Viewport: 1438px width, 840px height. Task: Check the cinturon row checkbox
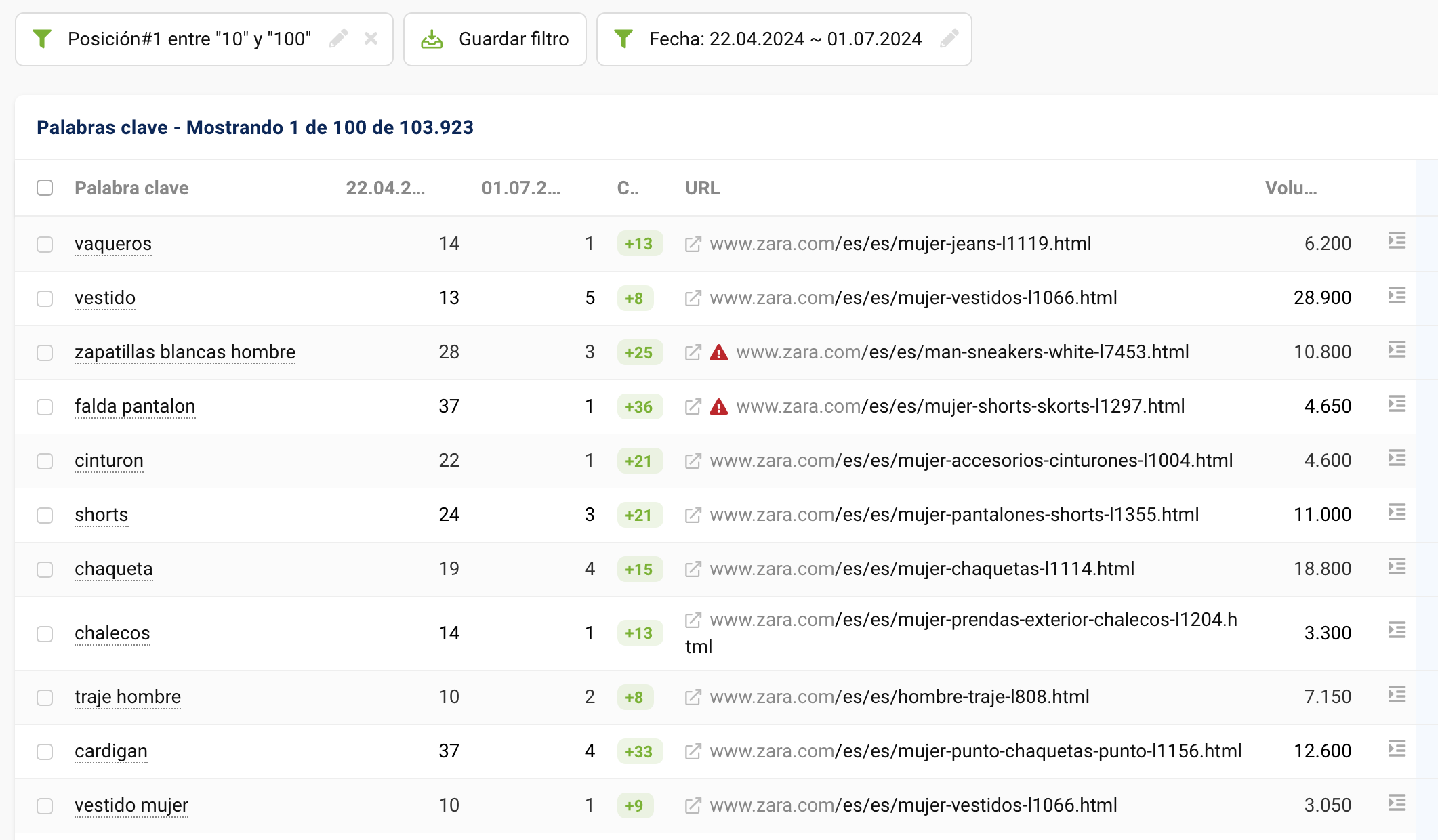(x=45, y=461)
